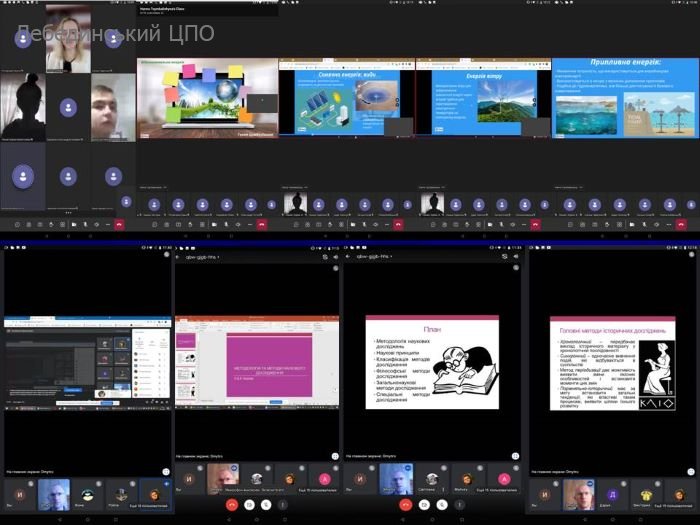Open the three-dot menu under the top-left video grid
Image resolution: width=700 pixels, height=525 pixels.
click(x=67, y=213)
